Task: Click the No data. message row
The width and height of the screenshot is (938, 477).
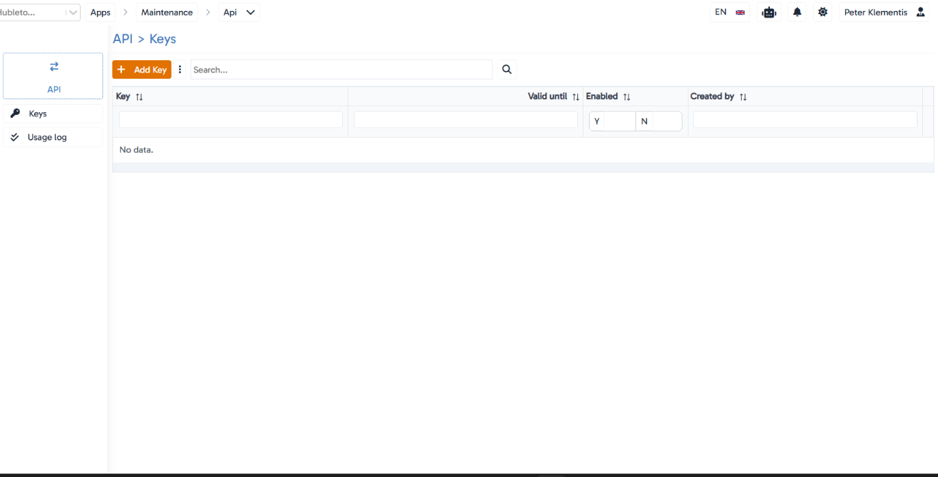Action: coord(523,150)
